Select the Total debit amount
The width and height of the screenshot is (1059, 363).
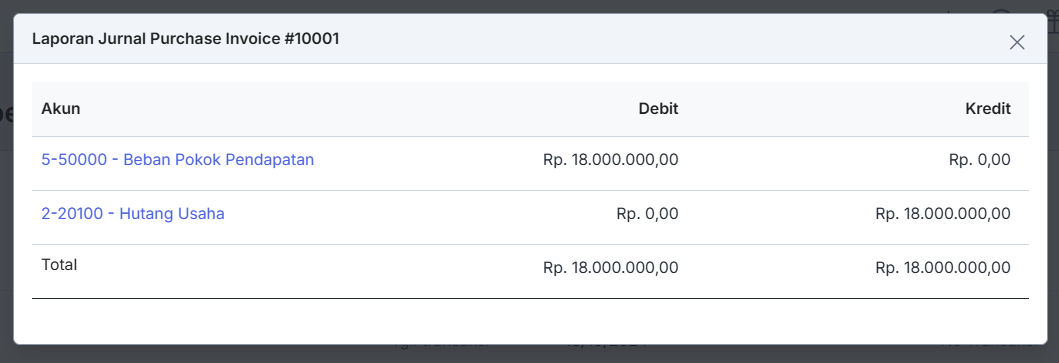611,268
